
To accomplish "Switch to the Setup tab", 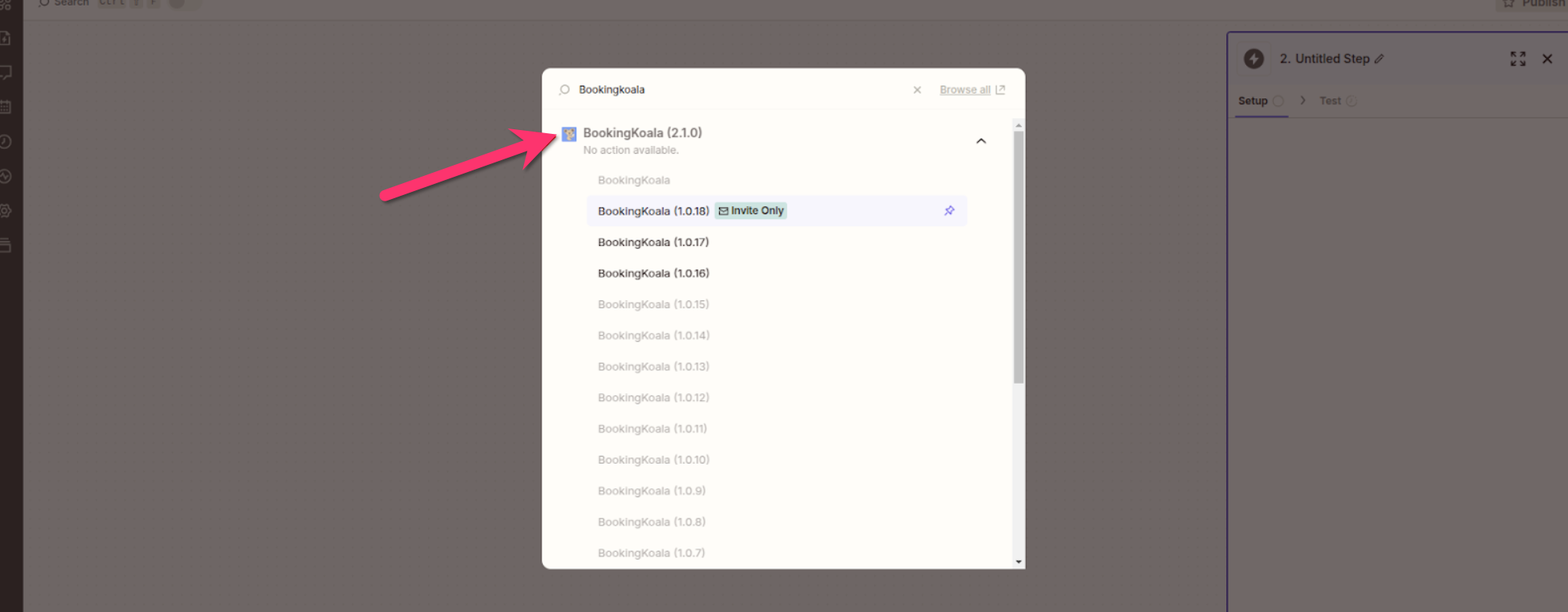I will 1261,101.
